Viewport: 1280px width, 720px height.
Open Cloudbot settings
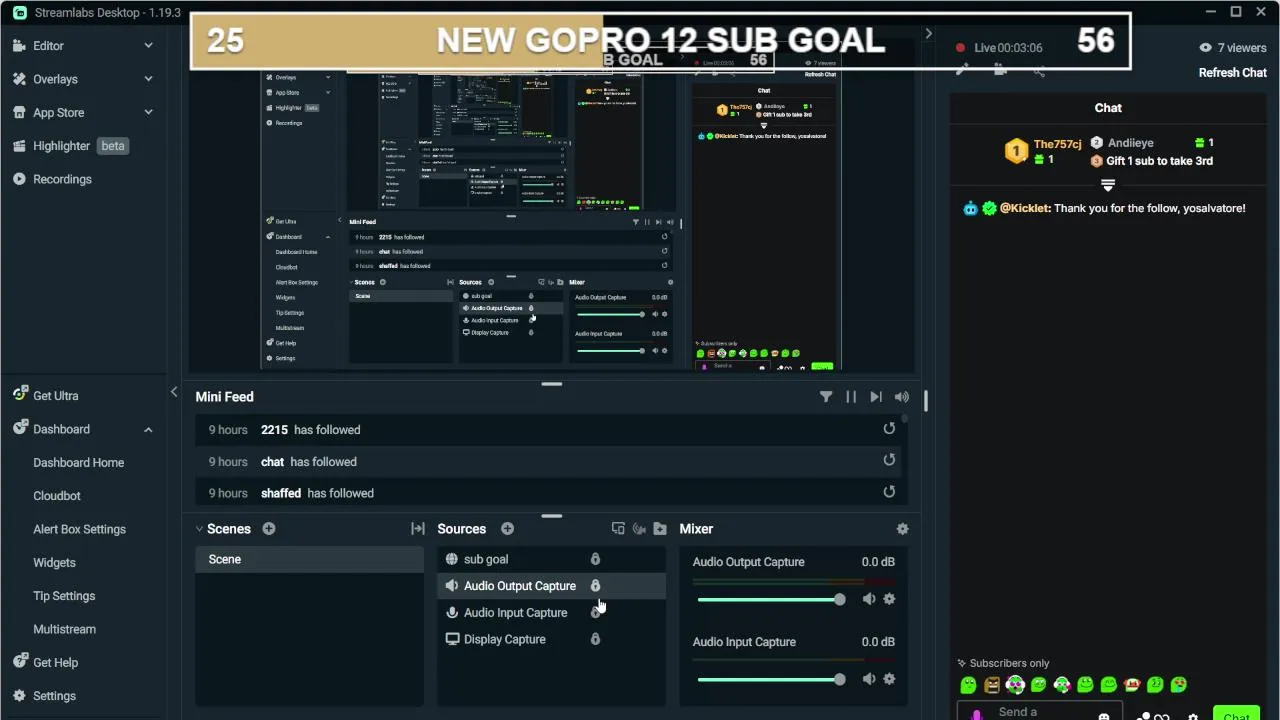click(x=57, y=496)
